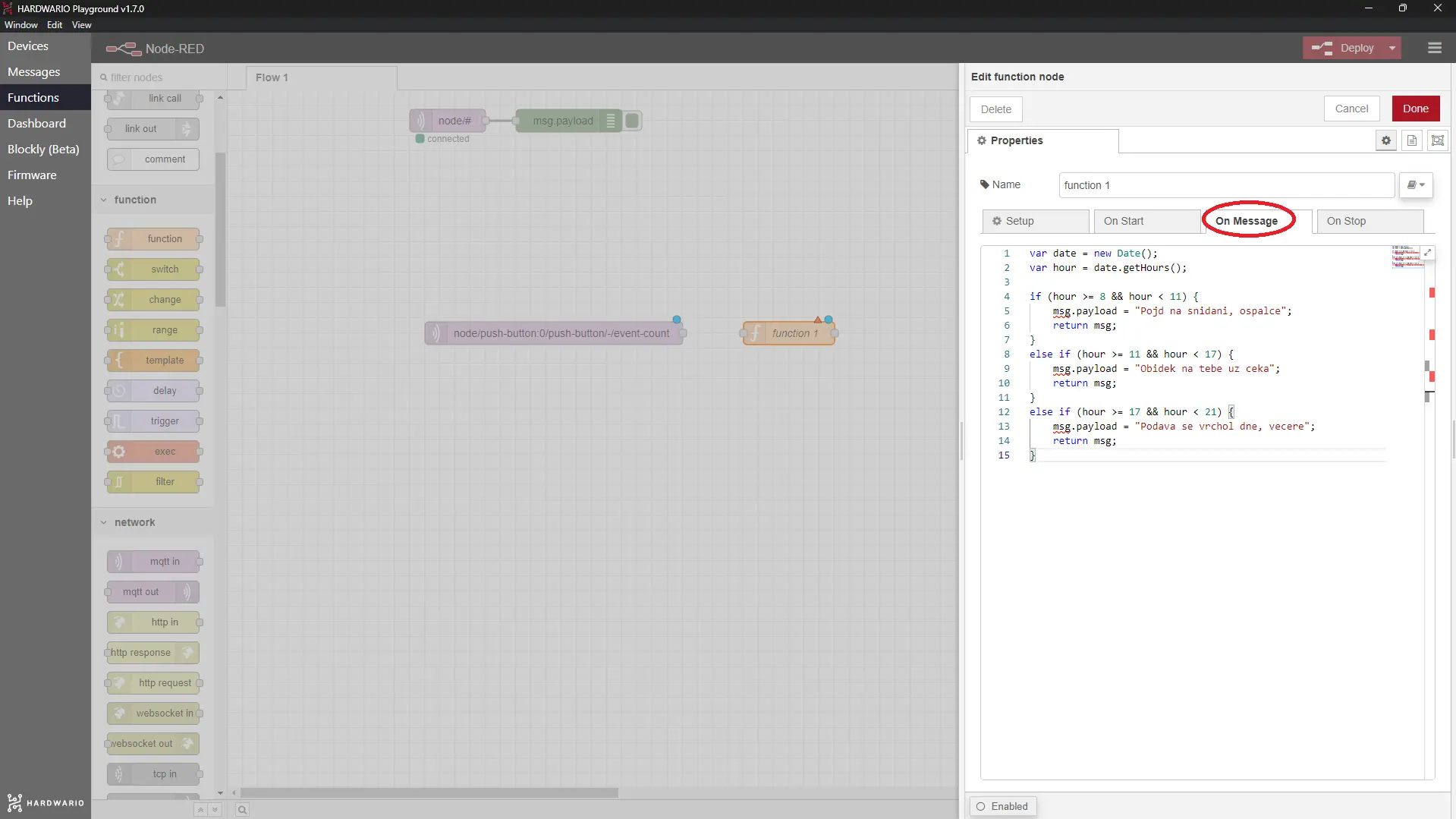
Task: Open the Node-RED hamburger menu
Action: coord(1434,48)
